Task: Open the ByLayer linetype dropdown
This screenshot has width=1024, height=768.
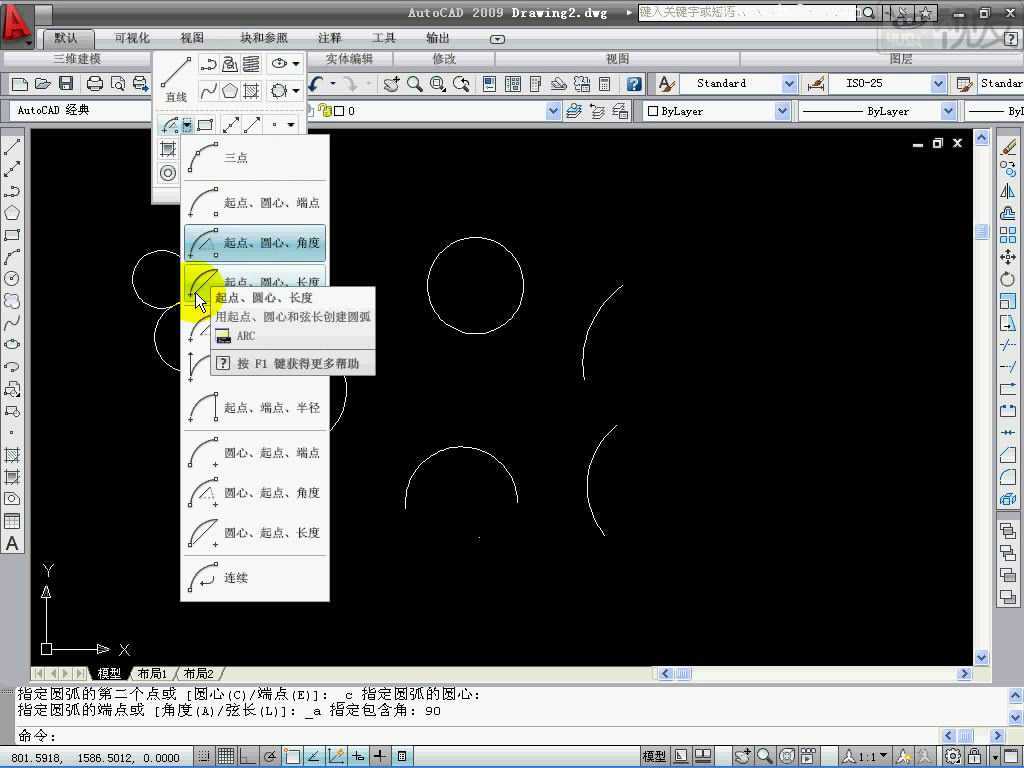Action: (949, 111)
